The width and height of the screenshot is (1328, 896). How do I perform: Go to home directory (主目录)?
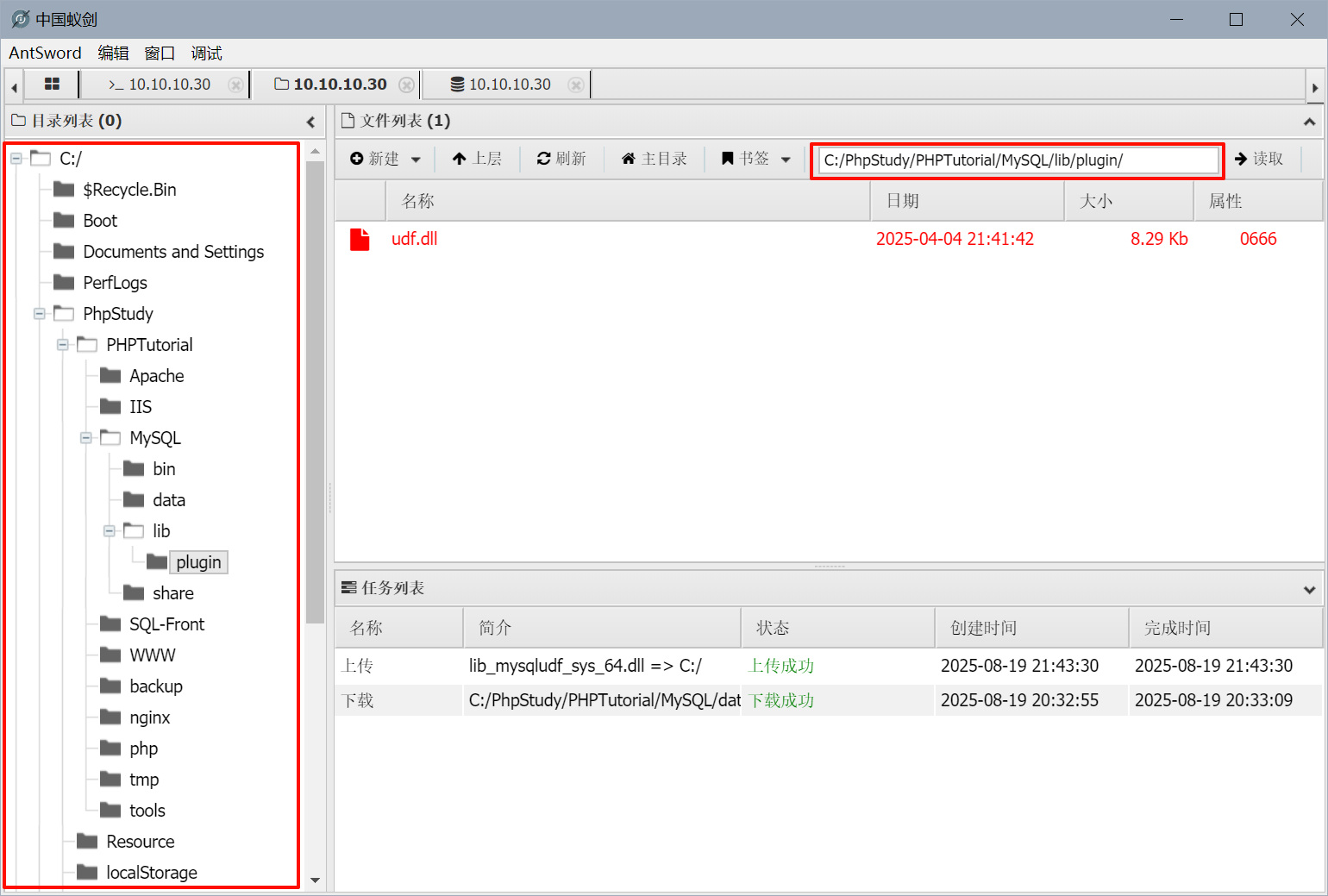pos(655,159)
